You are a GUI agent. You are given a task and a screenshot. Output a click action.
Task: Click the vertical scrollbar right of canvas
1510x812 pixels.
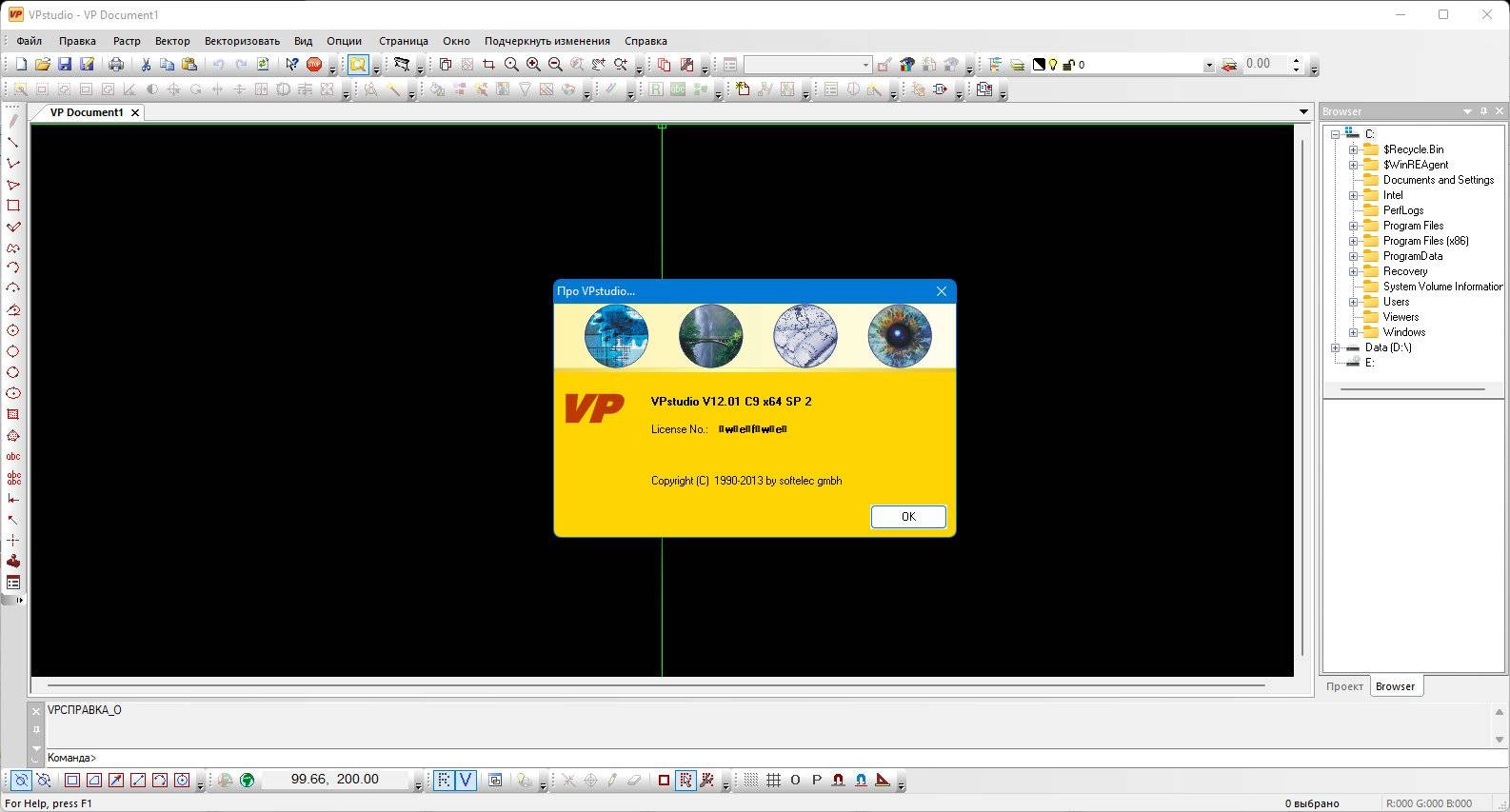pos(1302,400)
